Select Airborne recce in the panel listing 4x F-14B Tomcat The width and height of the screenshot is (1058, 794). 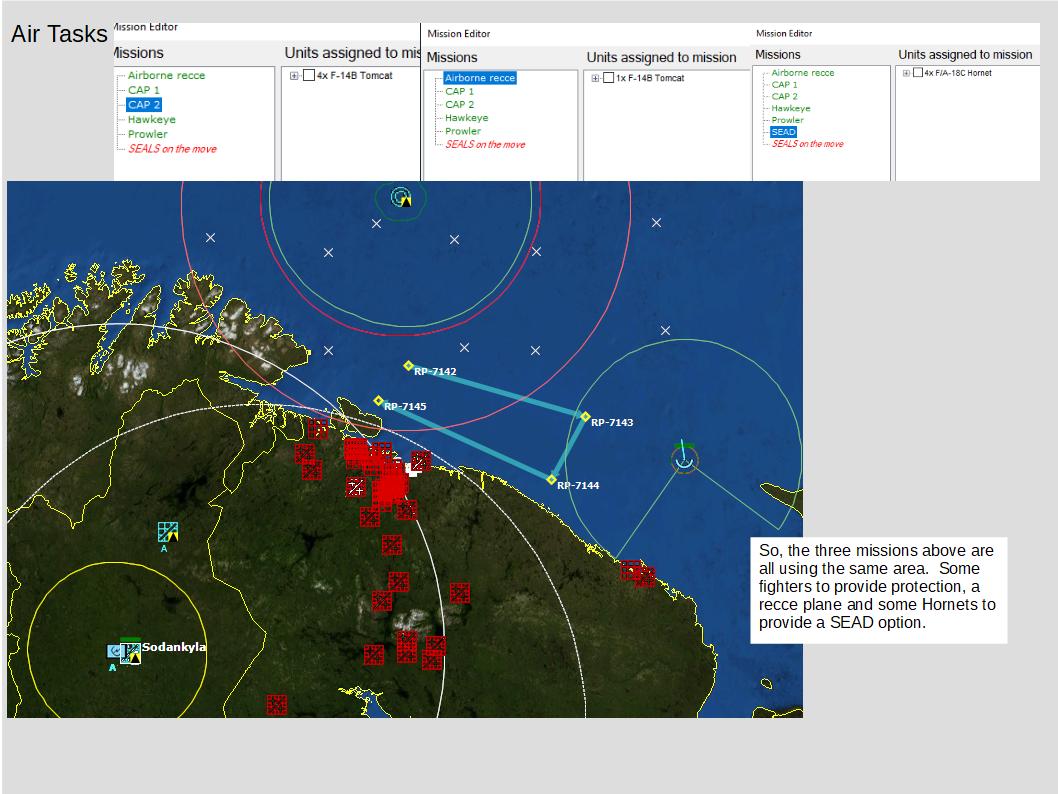[167, 76]
